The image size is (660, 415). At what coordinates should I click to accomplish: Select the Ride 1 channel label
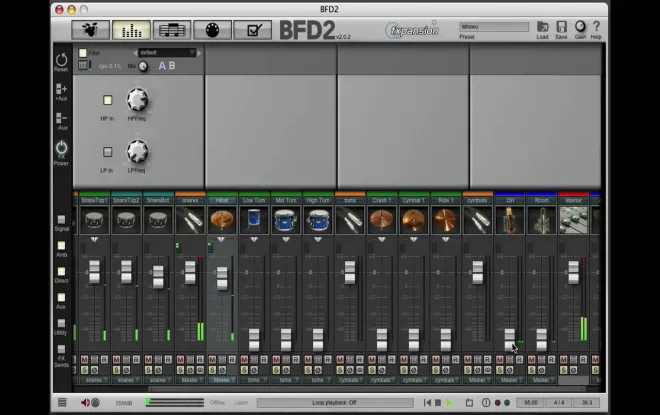(x=445, y=200)
